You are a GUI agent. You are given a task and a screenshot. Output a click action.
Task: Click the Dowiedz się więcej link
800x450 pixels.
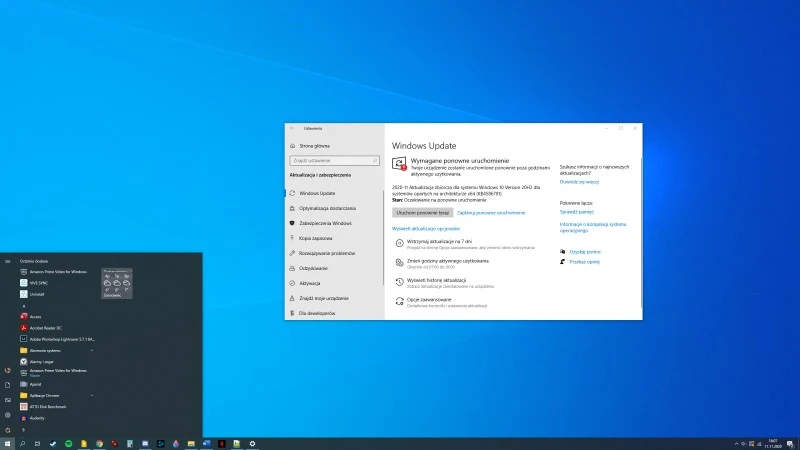[579, 182]
